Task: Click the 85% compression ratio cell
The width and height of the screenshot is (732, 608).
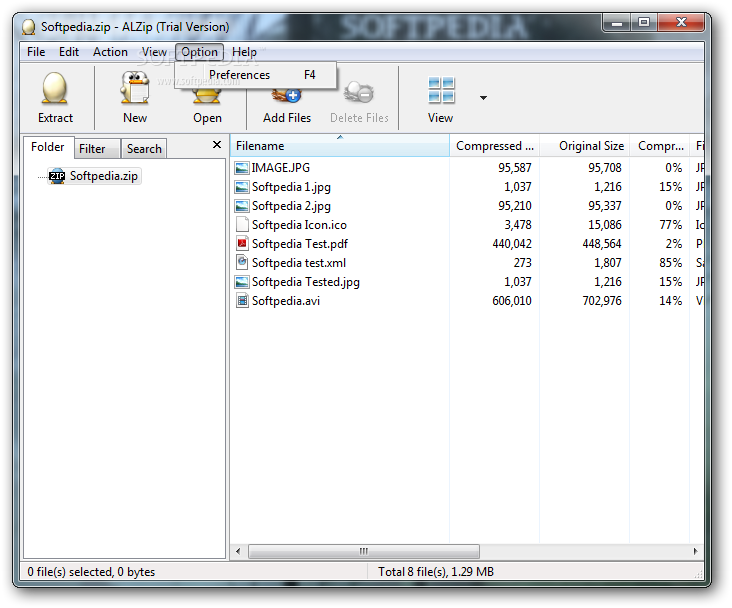Action: 670,263
